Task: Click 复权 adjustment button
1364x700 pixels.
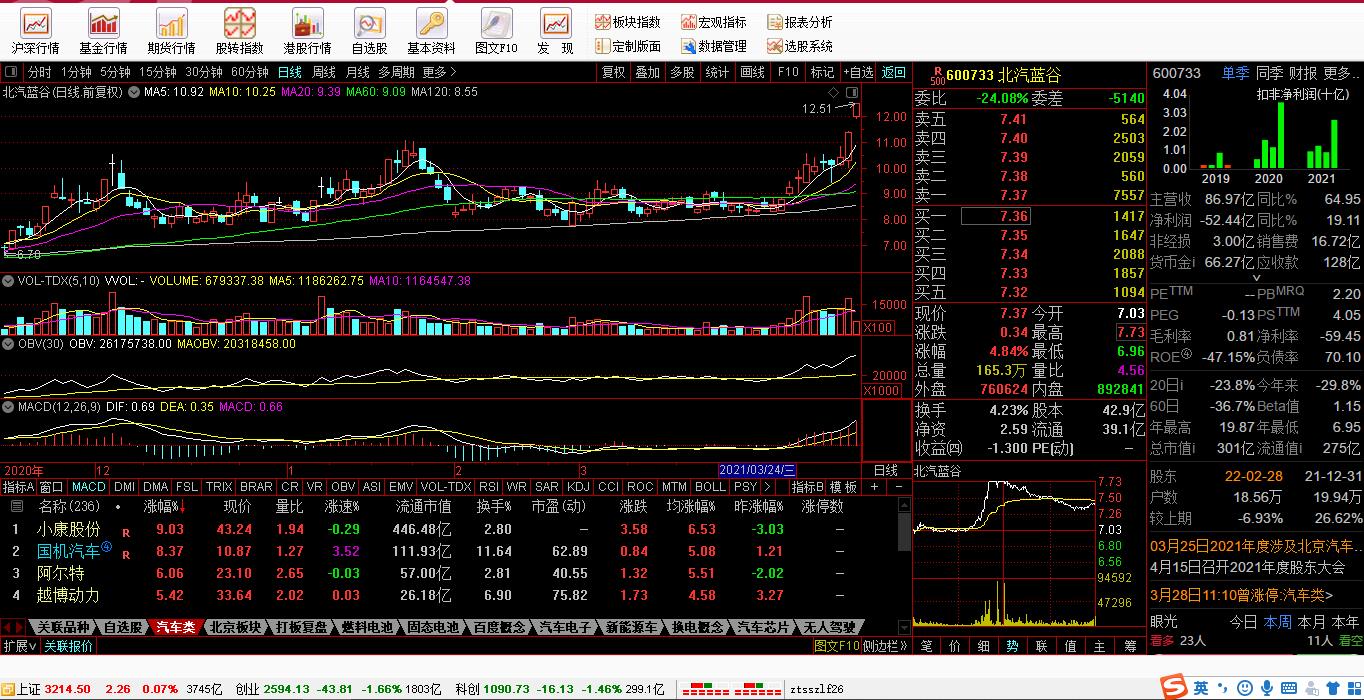Action: (613, 72)
